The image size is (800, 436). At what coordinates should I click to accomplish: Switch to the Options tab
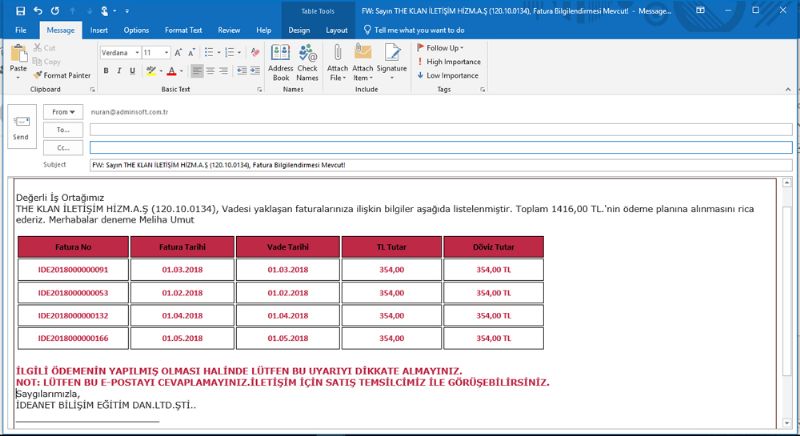pyautogui.click(x=136, y=30)
